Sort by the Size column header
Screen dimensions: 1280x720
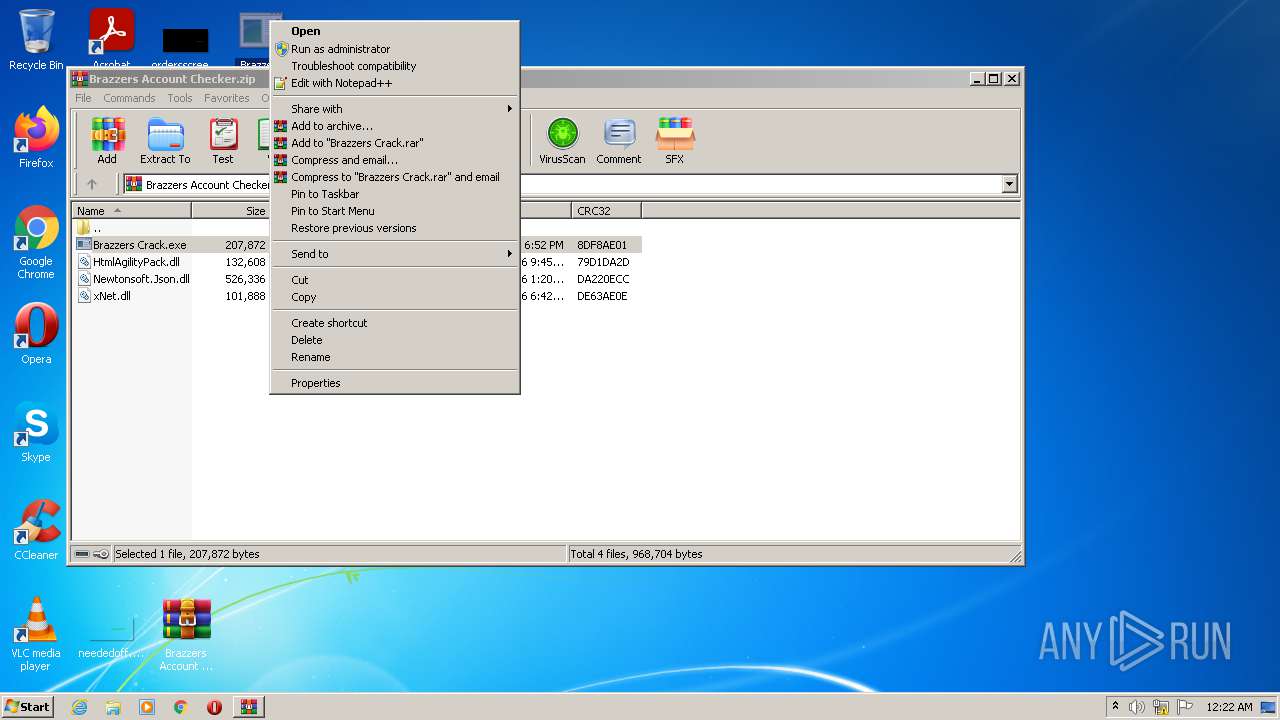tap(231, 211)
